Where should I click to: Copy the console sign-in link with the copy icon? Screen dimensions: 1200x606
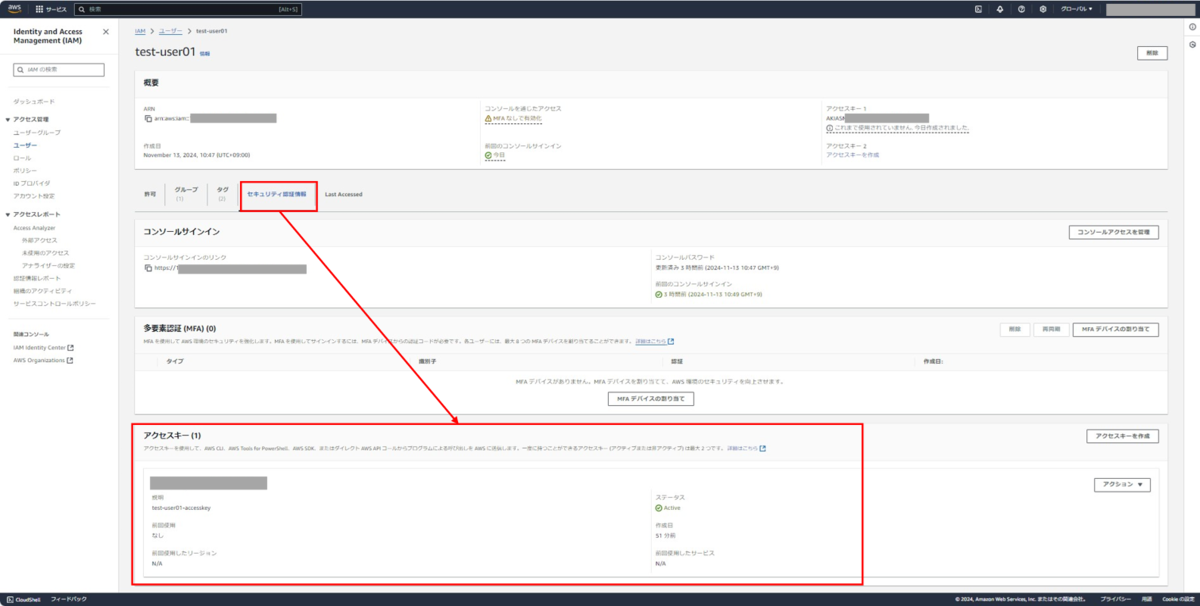(x=148, y=268)
